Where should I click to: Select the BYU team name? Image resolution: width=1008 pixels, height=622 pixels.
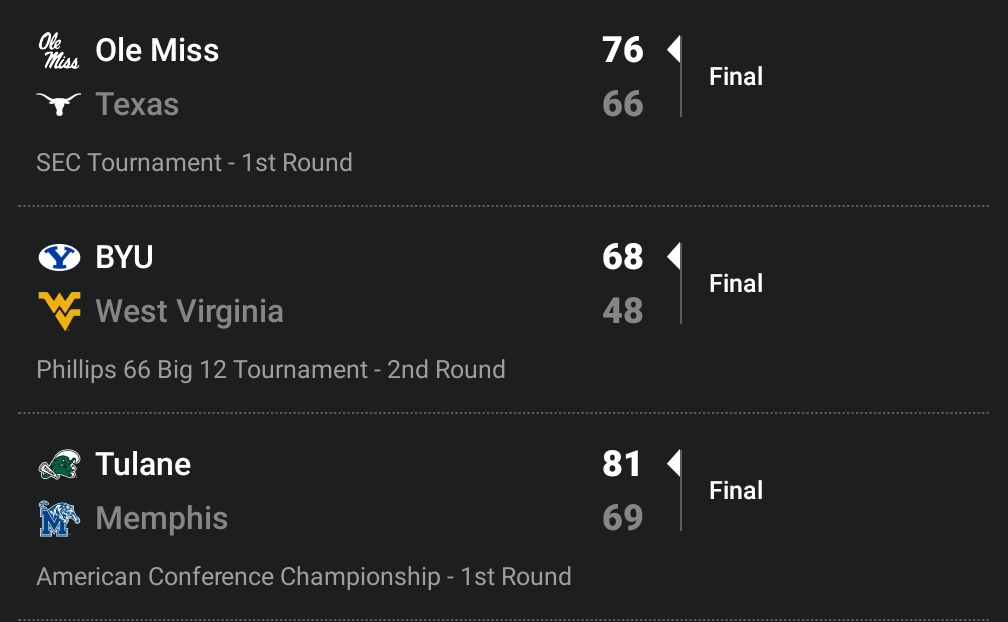124,258
